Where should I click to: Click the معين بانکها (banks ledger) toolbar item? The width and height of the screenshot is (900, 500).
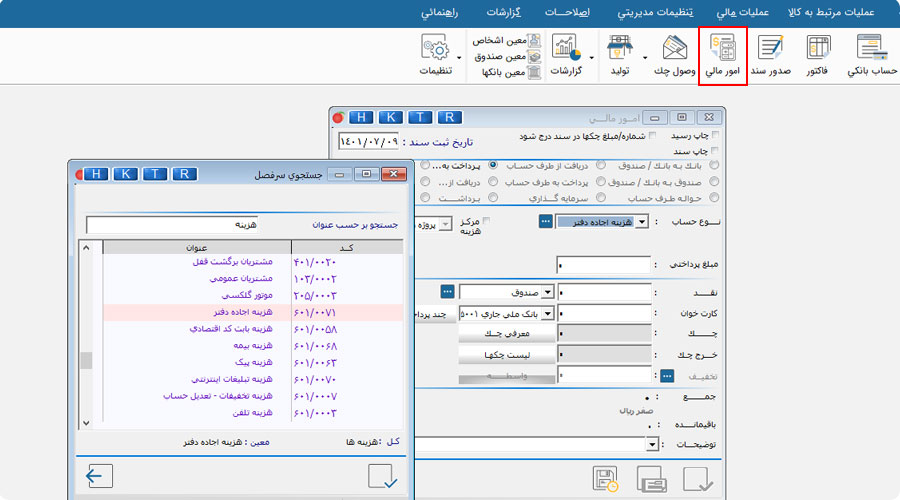[511, 72]
